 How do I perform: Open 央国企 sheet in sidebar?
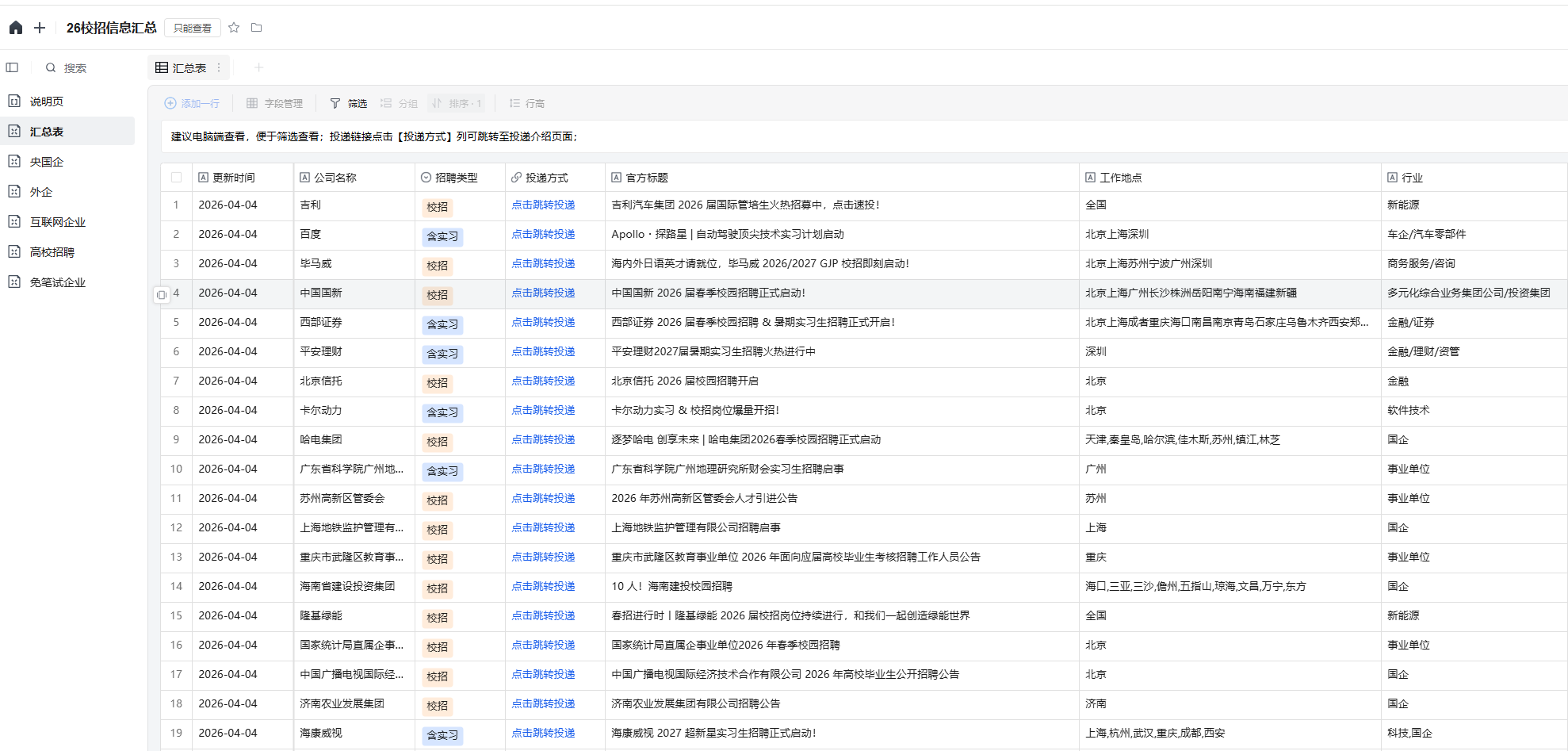[x=47, y=162]
